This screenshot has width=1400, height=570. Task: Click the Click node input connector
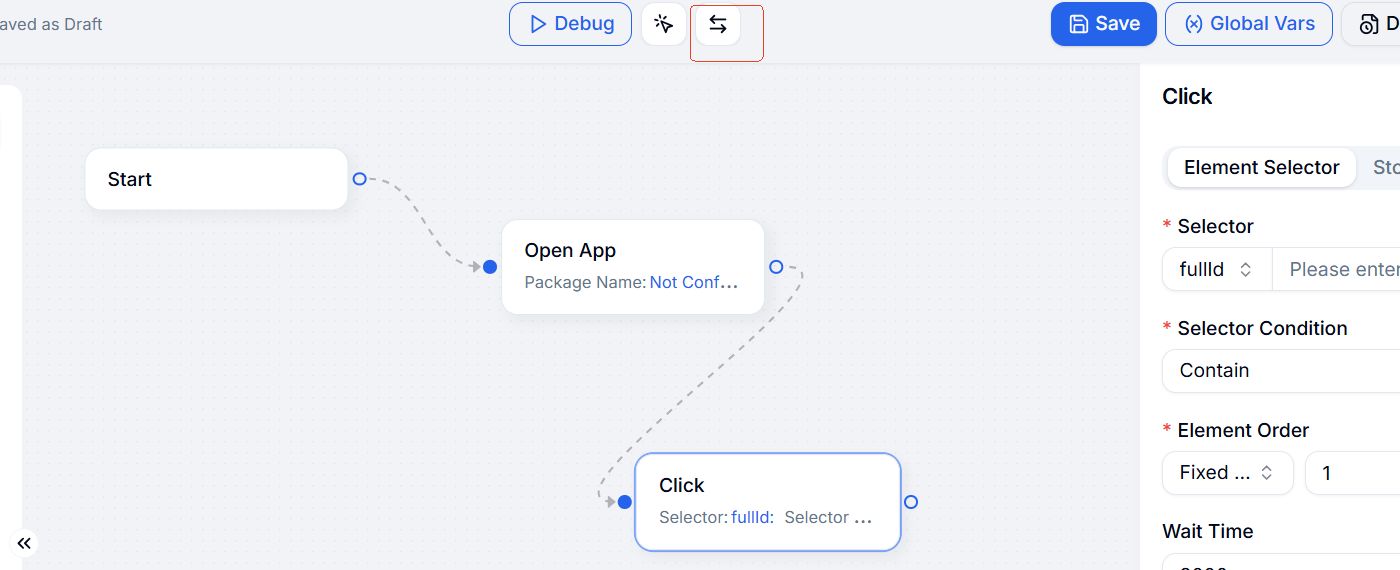[x=625, y=502]
